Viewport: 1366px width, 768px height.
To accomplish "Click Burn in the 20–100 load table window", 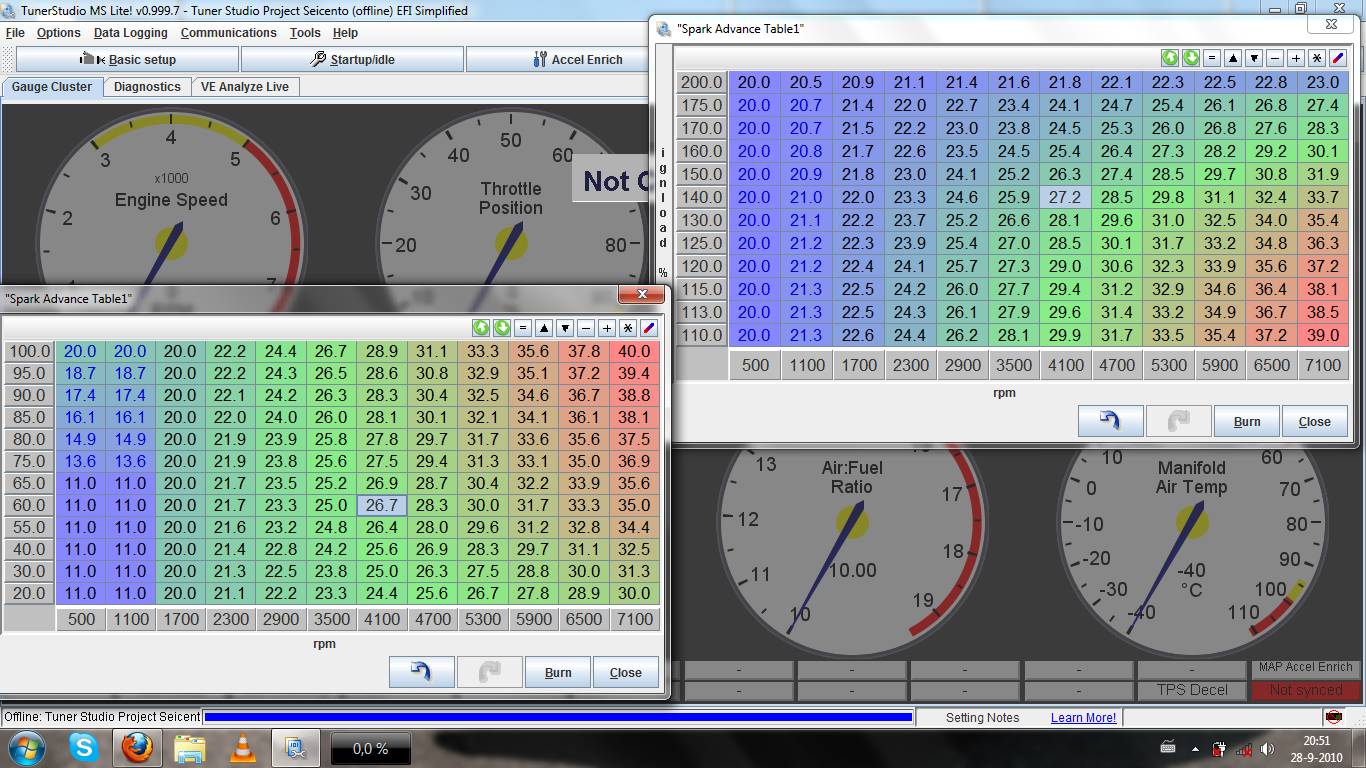I will tap(558, 672).
